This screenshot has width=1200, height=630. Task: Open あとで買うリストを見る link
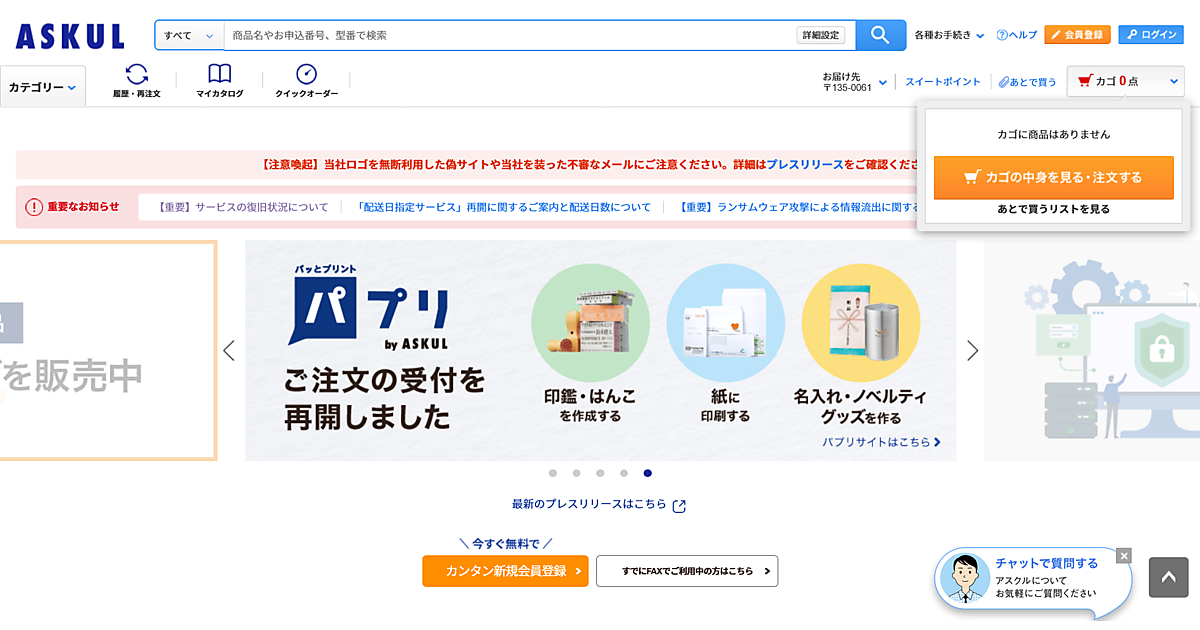pyautogui.click(x=1053, y=209)
